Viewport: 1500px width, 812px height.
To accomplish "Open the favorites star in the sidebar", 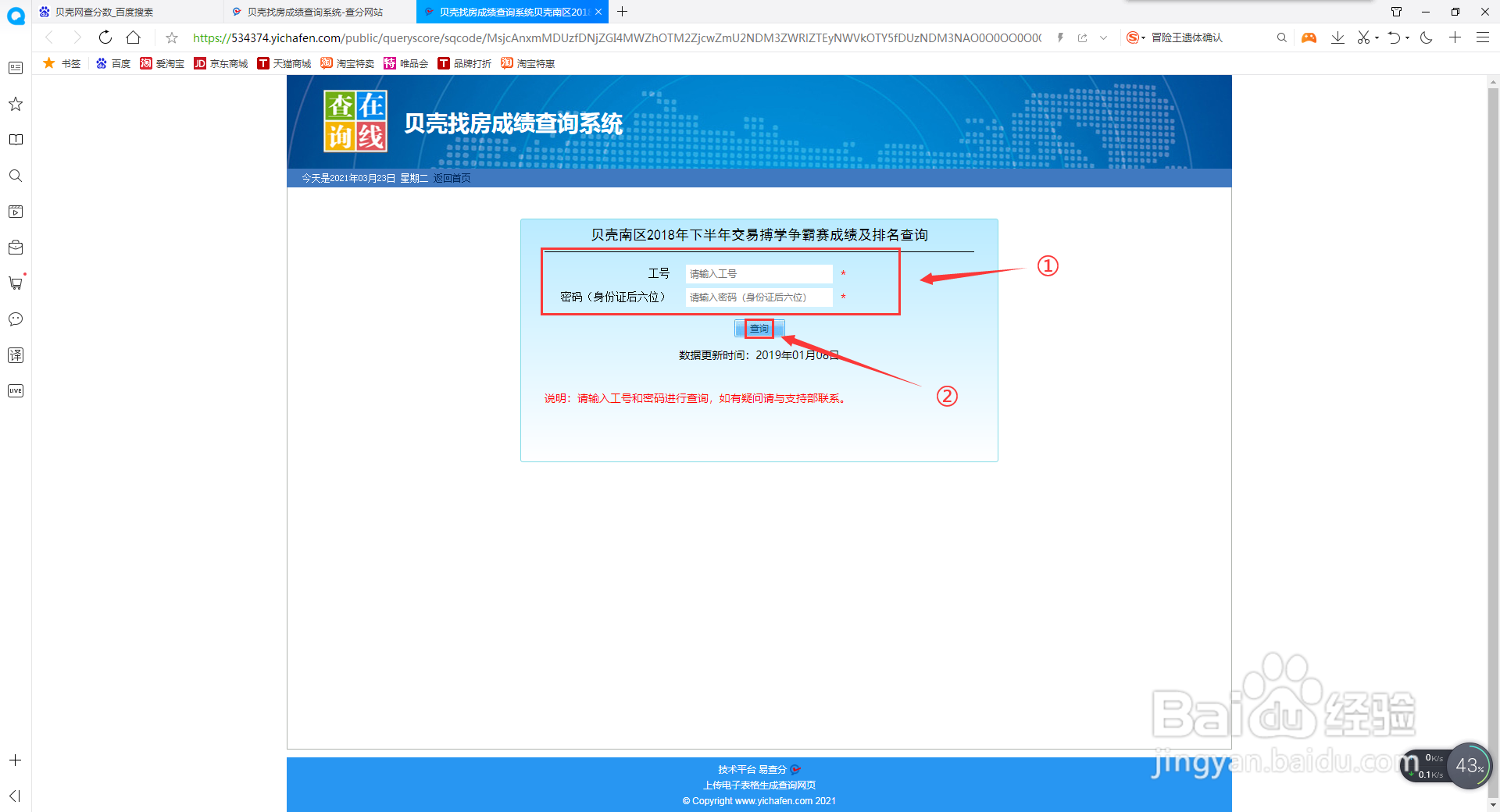I will 16,104.
